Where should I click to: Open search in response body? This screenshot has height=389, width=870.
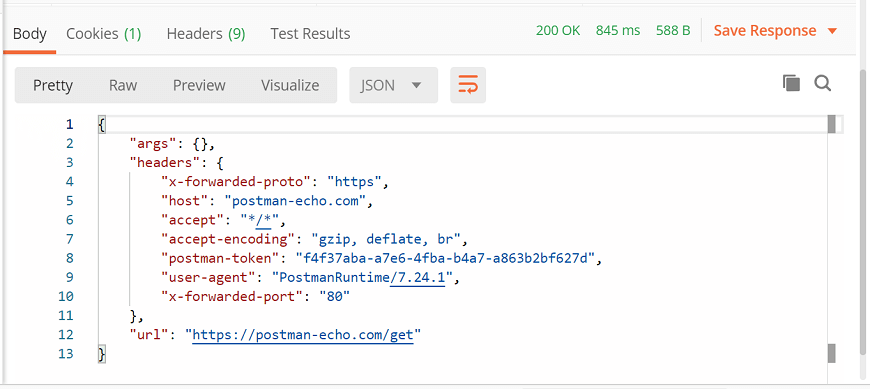823,84
